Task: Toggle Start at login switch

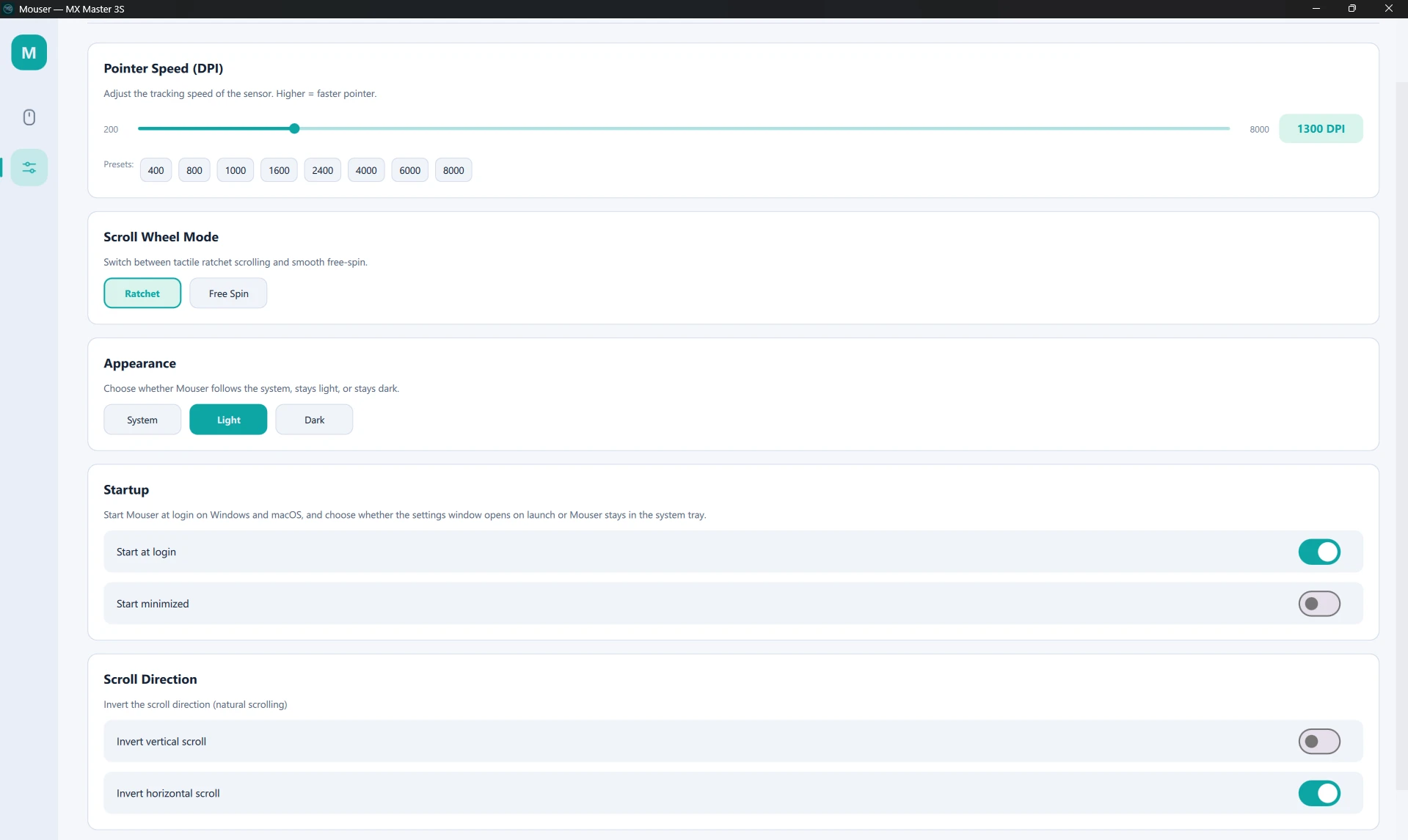Action: coord(1318,552)
